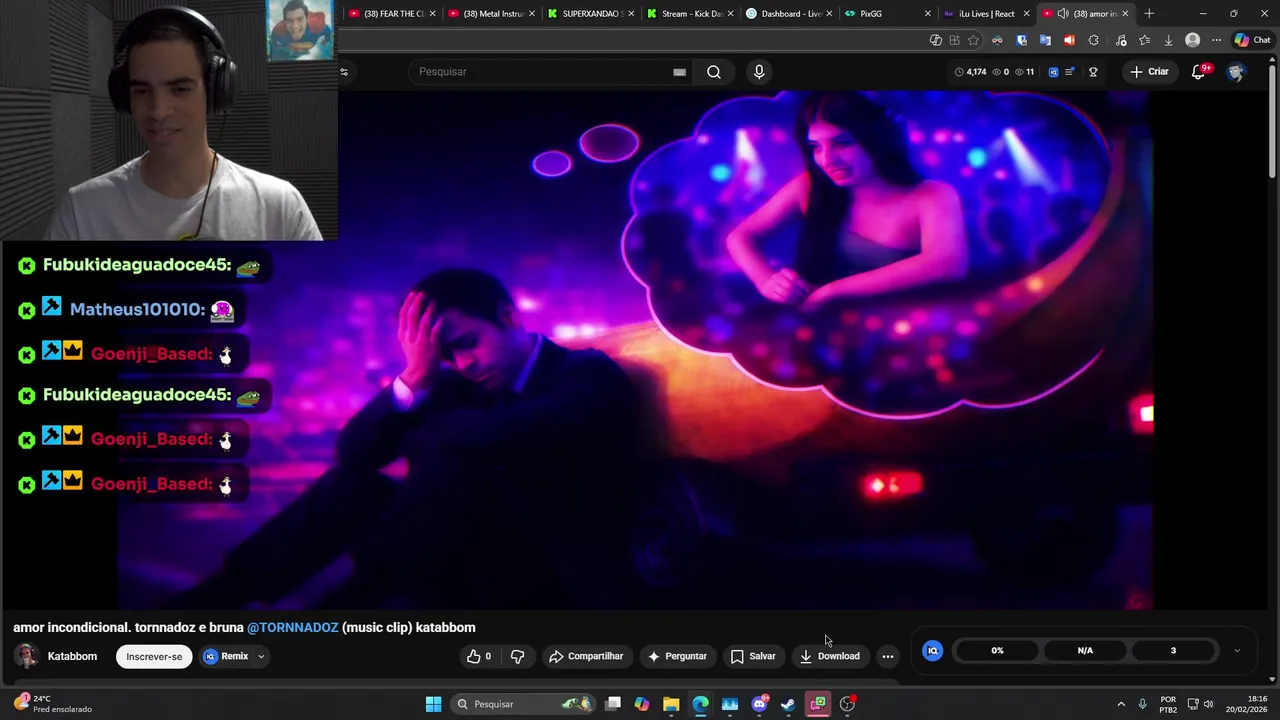Open Edge downloads icon in the toolbar
Screen dimensions: 1280x720
(x=1168, y=40)
